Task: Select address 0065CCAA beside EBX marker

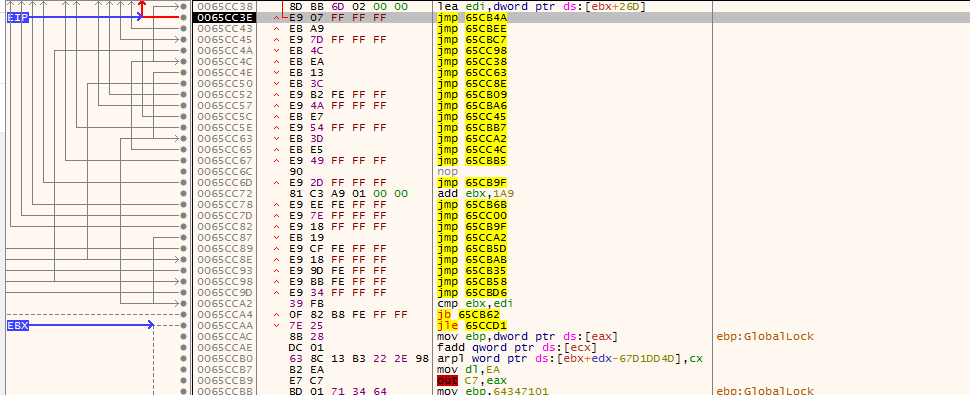Action: 224,325
